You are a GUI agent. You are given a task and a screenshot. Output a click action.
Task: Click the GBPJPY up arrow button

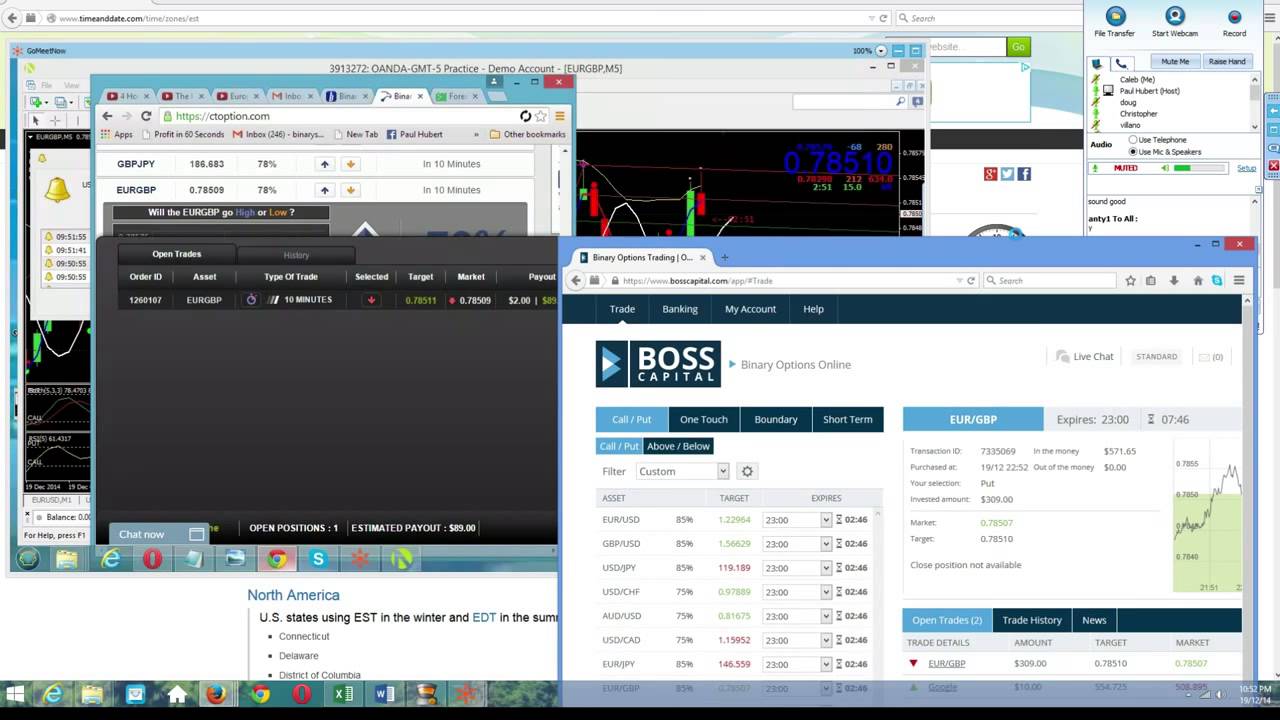click(324, 164)
